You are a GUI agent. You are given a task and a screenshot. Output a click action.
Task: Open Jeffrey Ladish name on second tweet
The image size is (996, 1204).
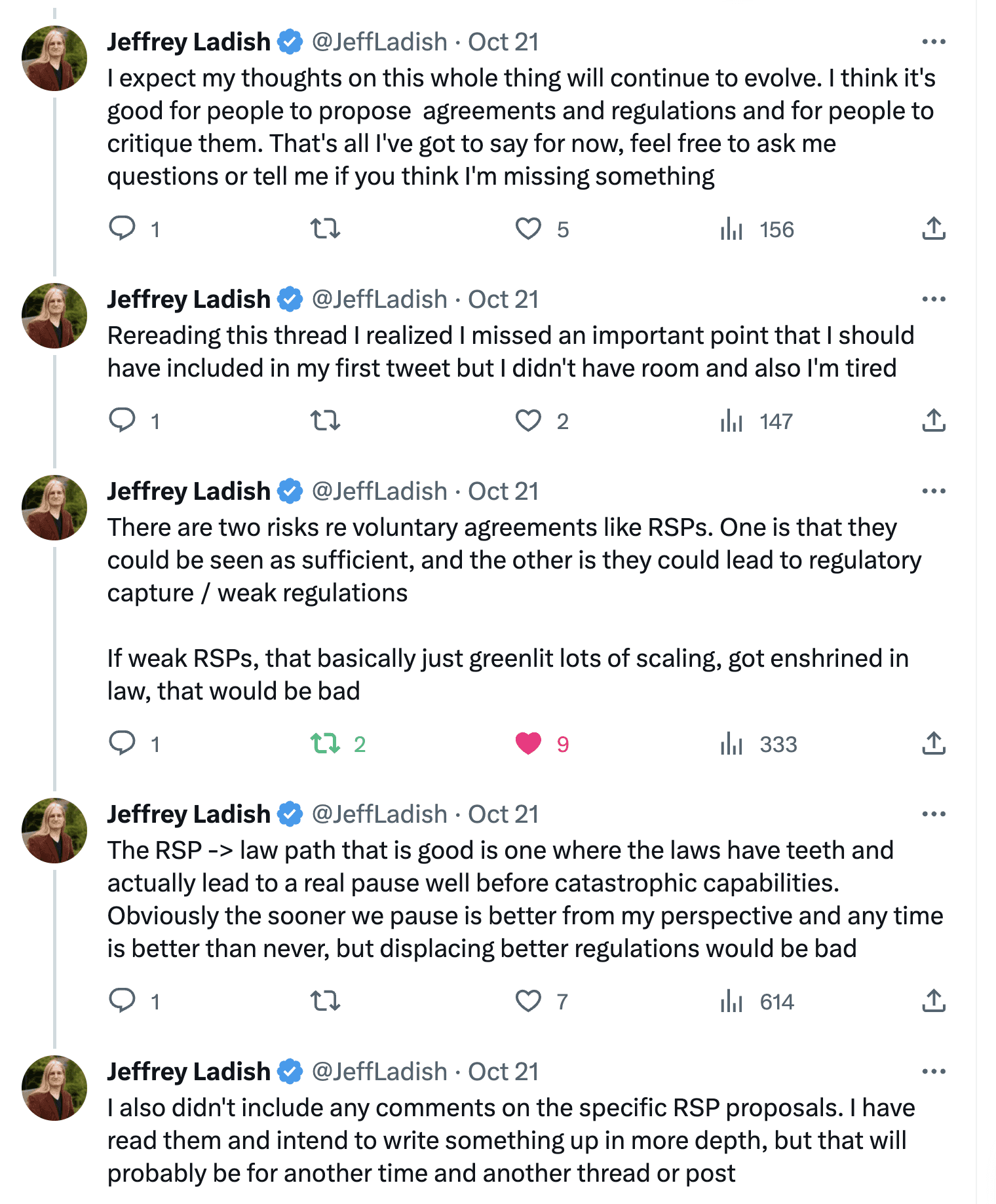pyautogui.click(x=189, y=299)
